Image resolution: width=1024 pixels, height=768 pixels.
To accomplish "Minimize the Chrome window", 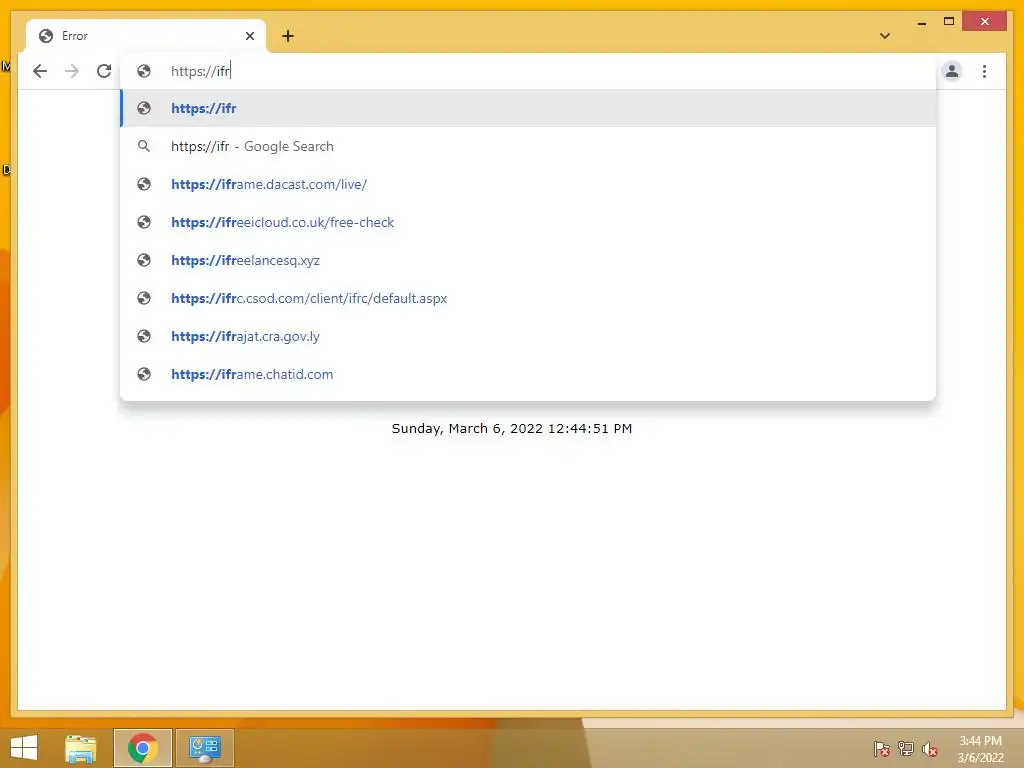I will [x=921, y=22].
